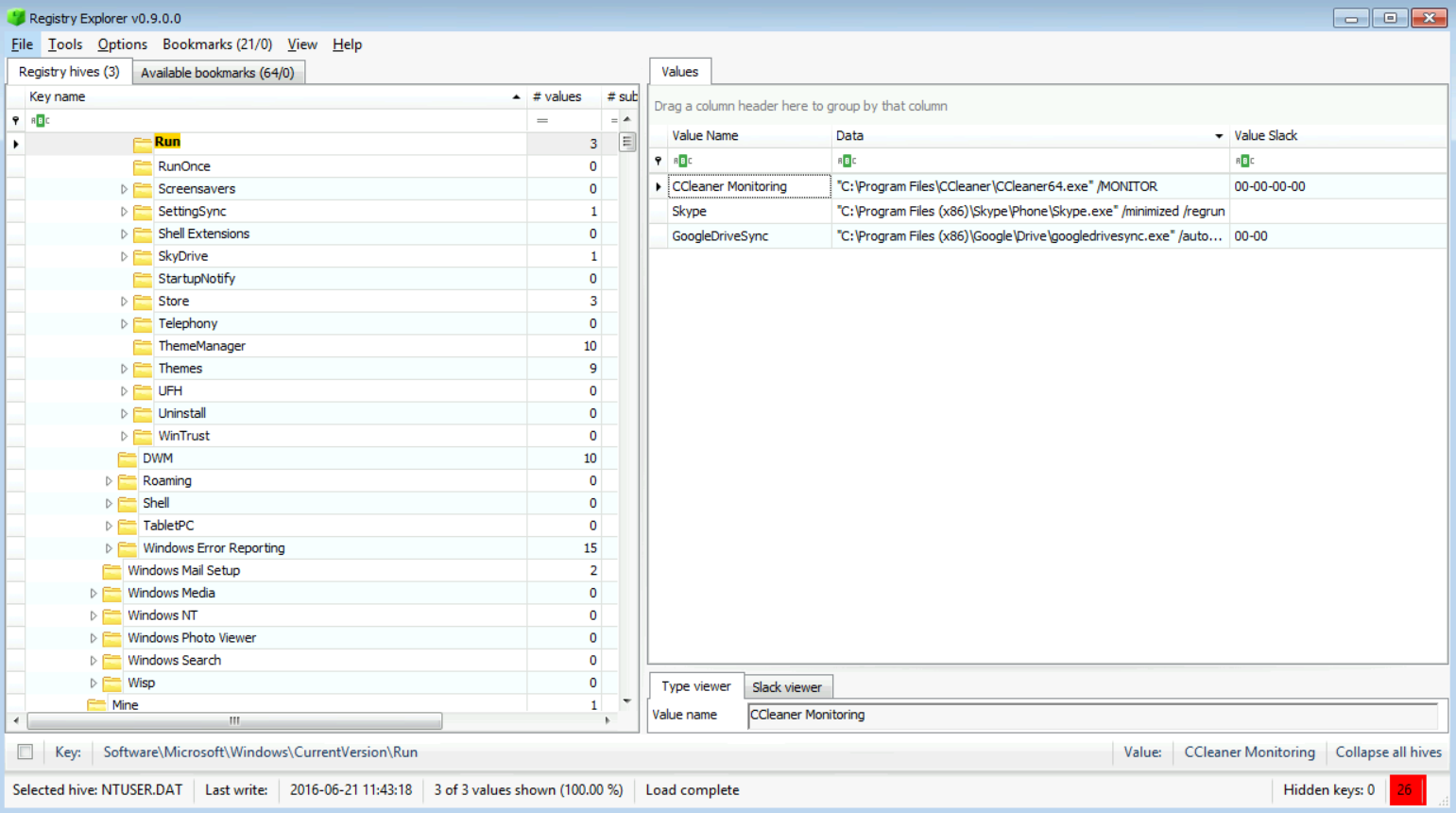Toggle the checkbox beside the Key path
The height and width of the screenshot is (813, 1456).
(26, 752)
